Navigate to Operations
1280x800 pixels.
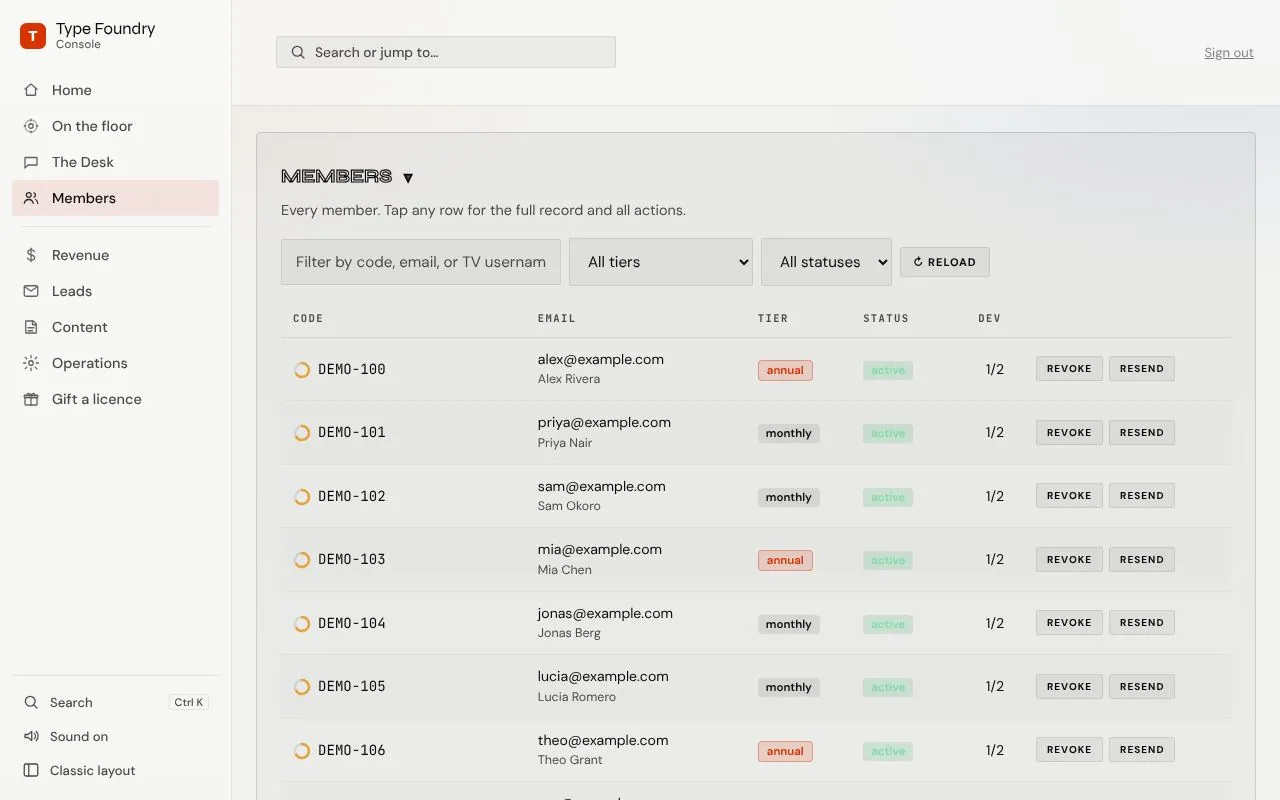point(116,363)
